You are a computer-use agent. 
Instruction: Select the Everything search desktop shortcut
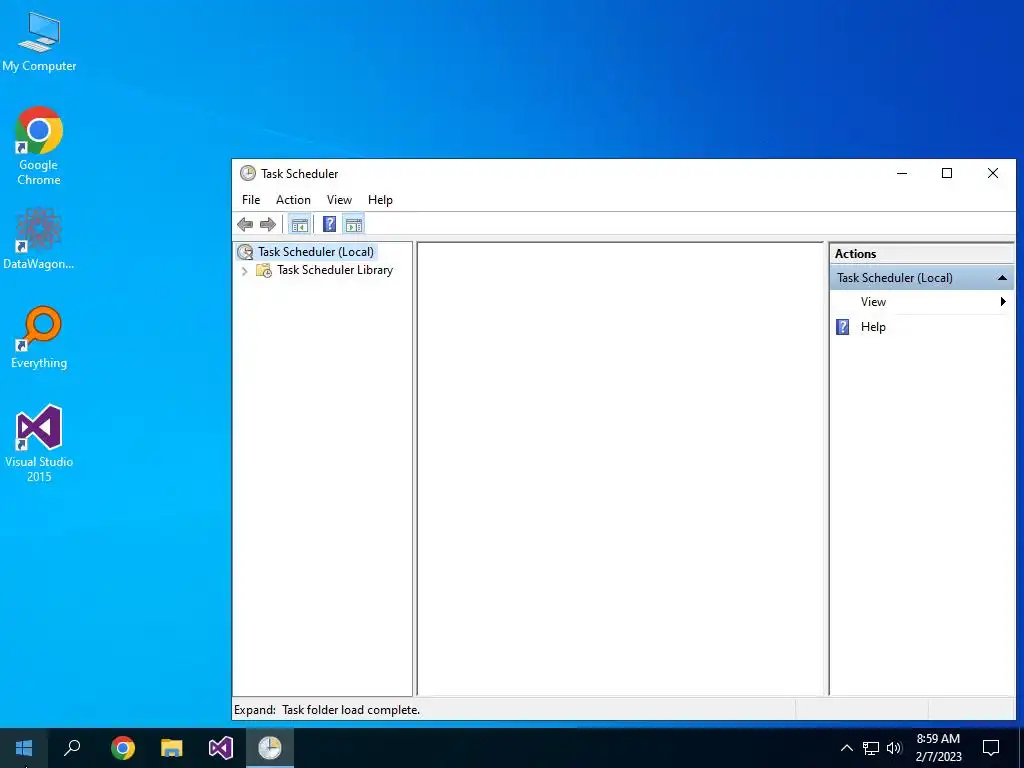coord(39,338)
